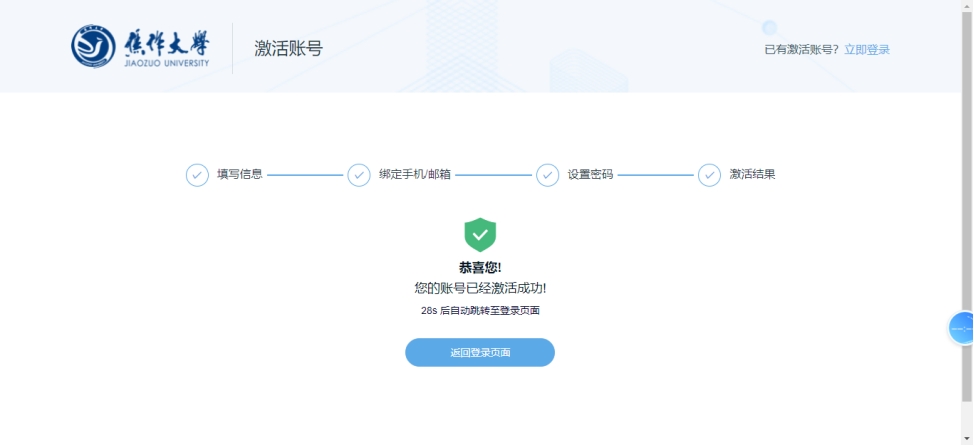
Task: Click the checkmark circle beside 设置密码
Action: (x=547, y=175)
